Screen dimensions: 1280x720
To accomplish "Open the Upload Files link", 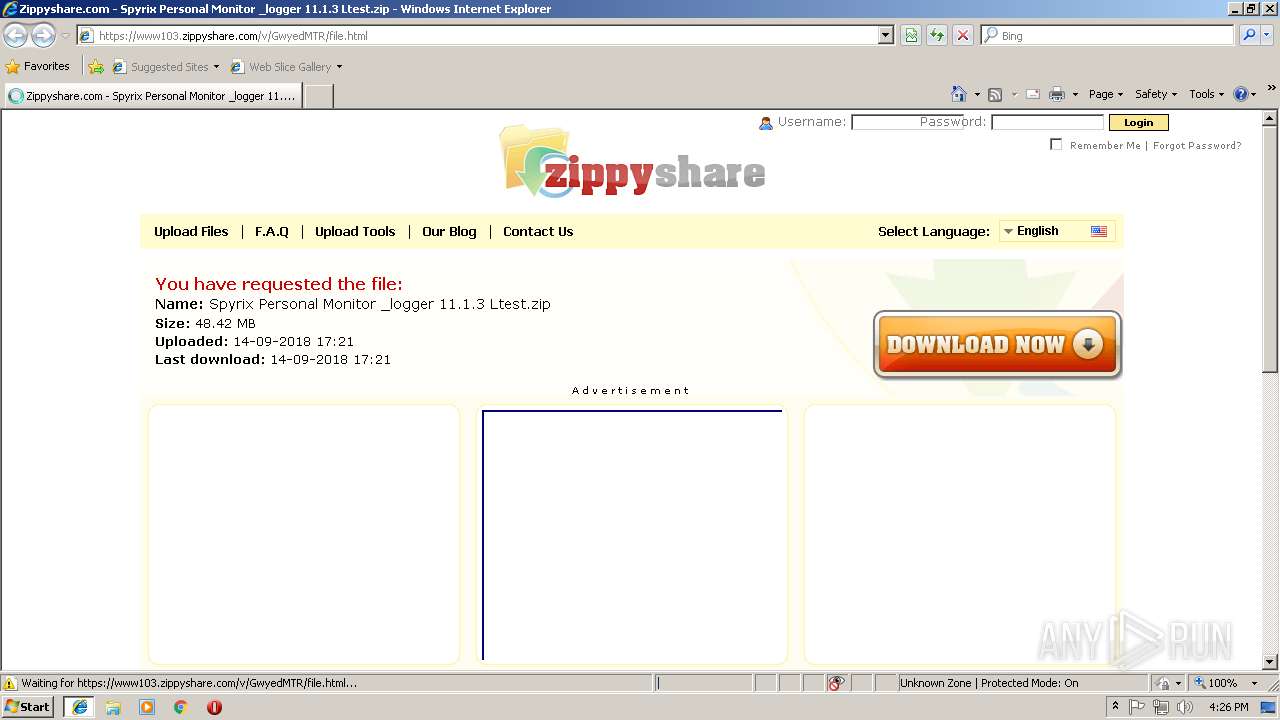I will pos(191,231).
